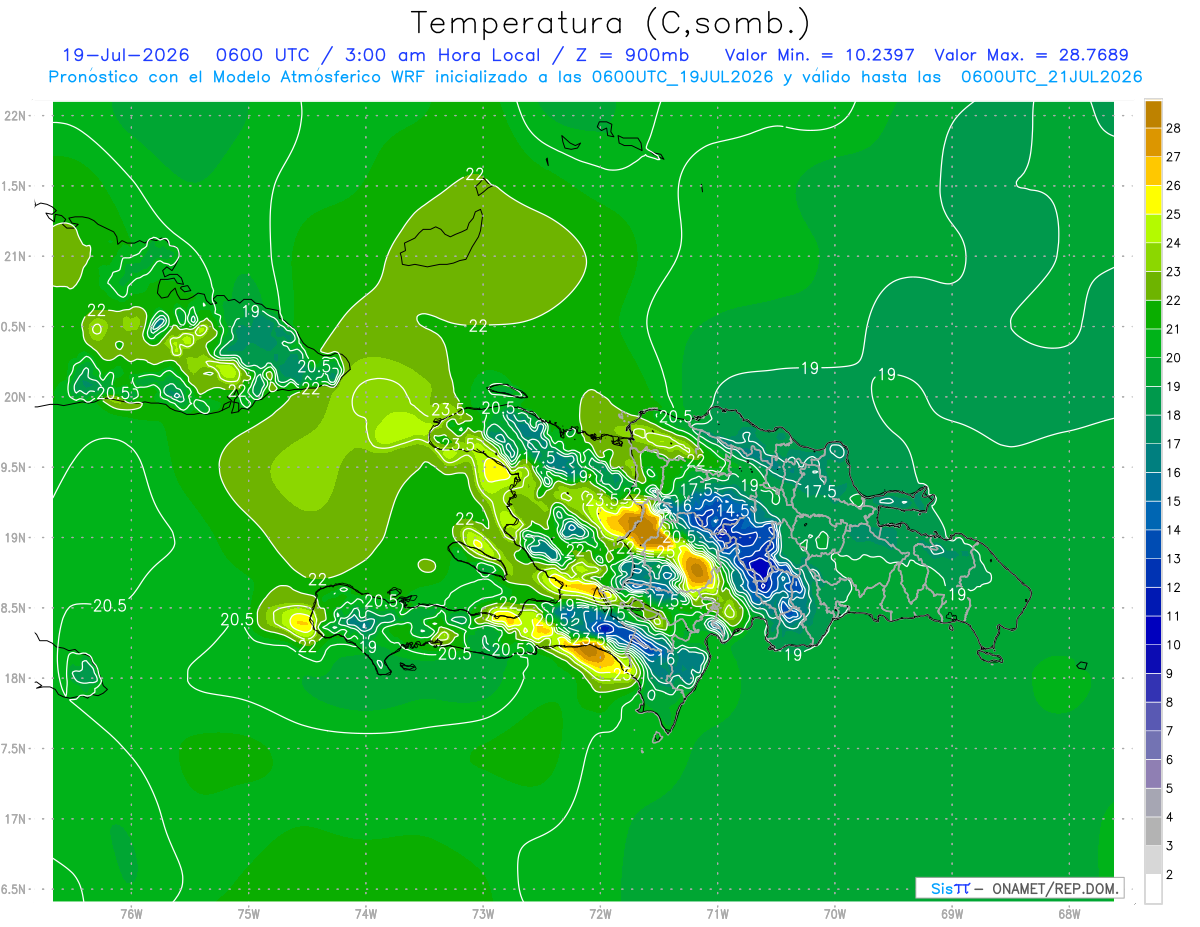Click the legend value 2
This screenshot has height=927, width=1200.
[x=1170, y=875]
